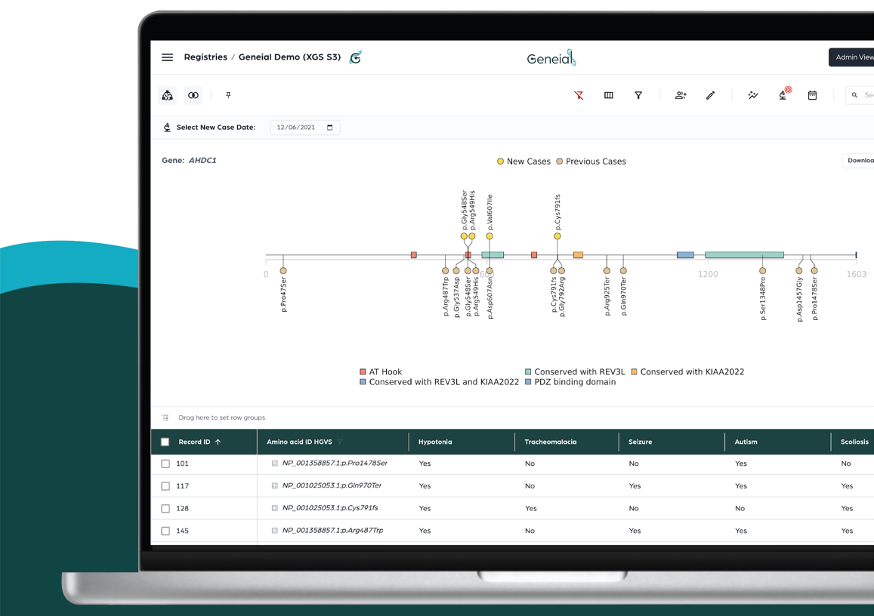Image resolution: width=874 pixels, height=616 pixels.
Task: Check the box for record 101
Action: click(165, 464)
